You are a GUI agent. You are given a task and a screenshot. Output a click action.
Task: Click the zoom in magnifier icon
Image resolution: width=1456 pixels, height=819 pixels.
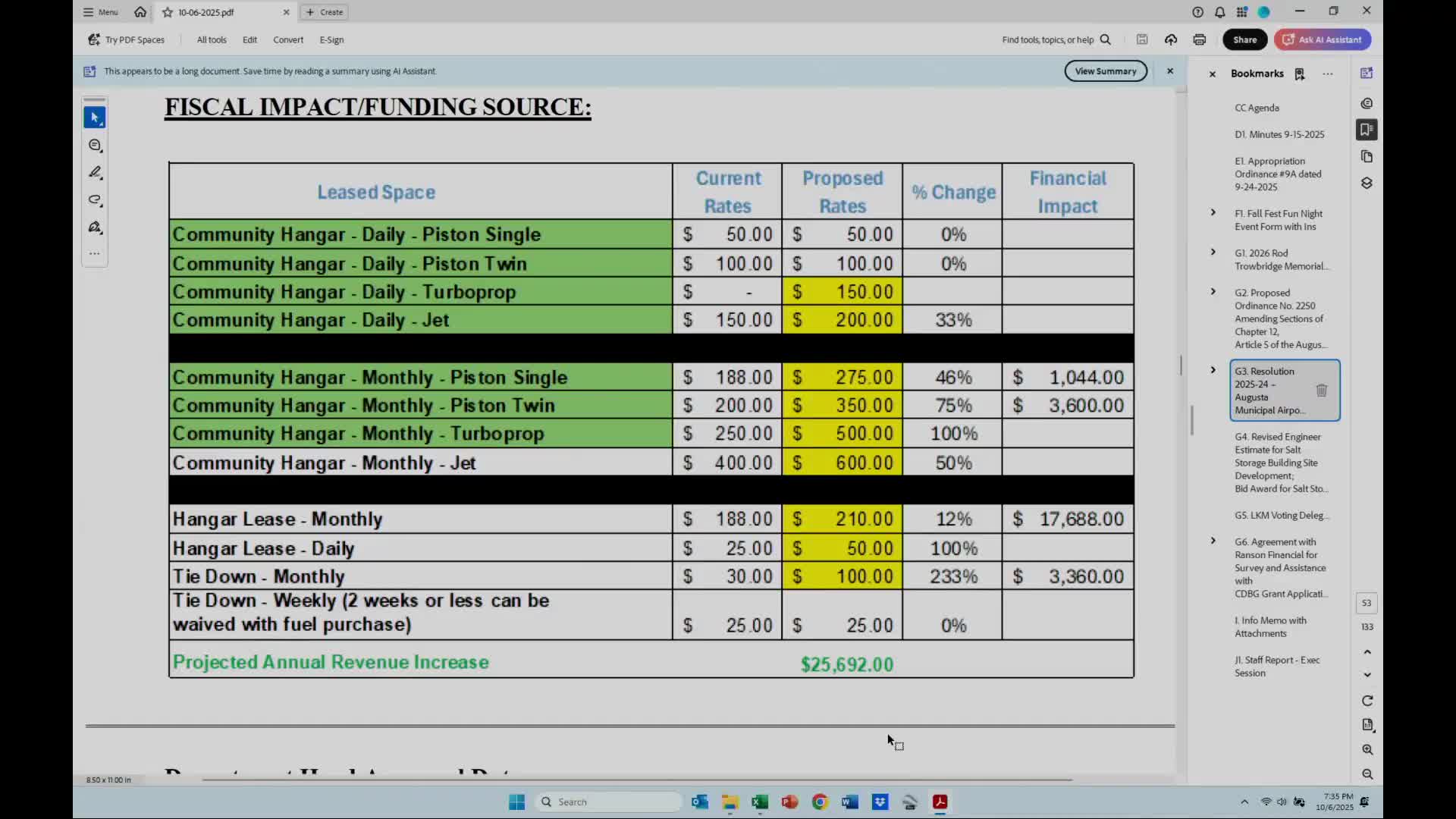click(x=1367, y=749)
